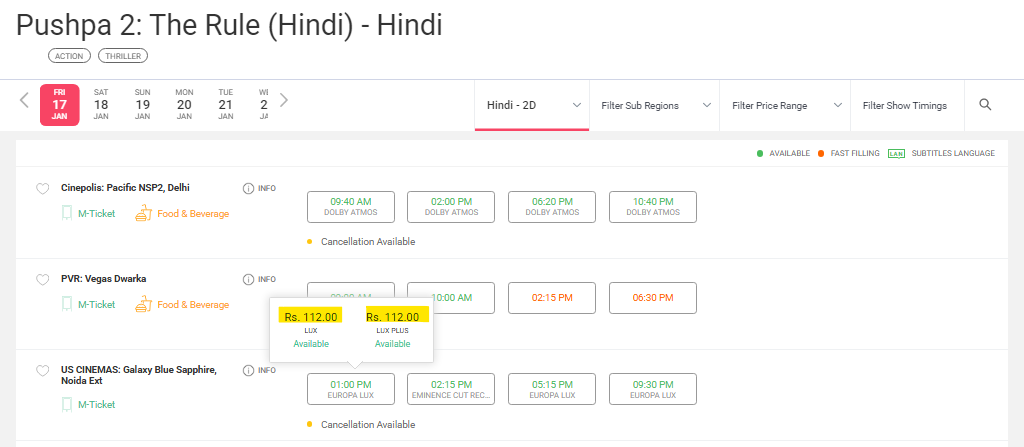Favorite Cinepolis Pacific NSP2 with heart icon
This screenshot has height=447, width=1024.
tap(42, 189)
